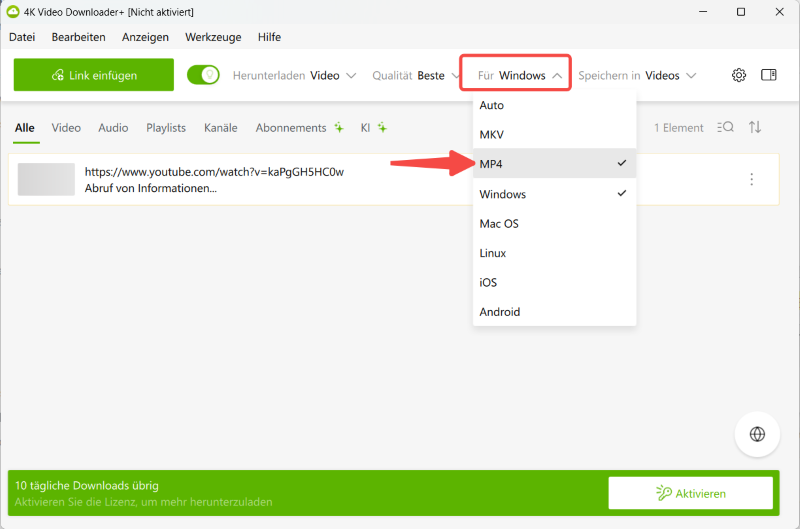Viewport: 800px width, 529px height.
Task: Select Auto format option
Action: 554,105
